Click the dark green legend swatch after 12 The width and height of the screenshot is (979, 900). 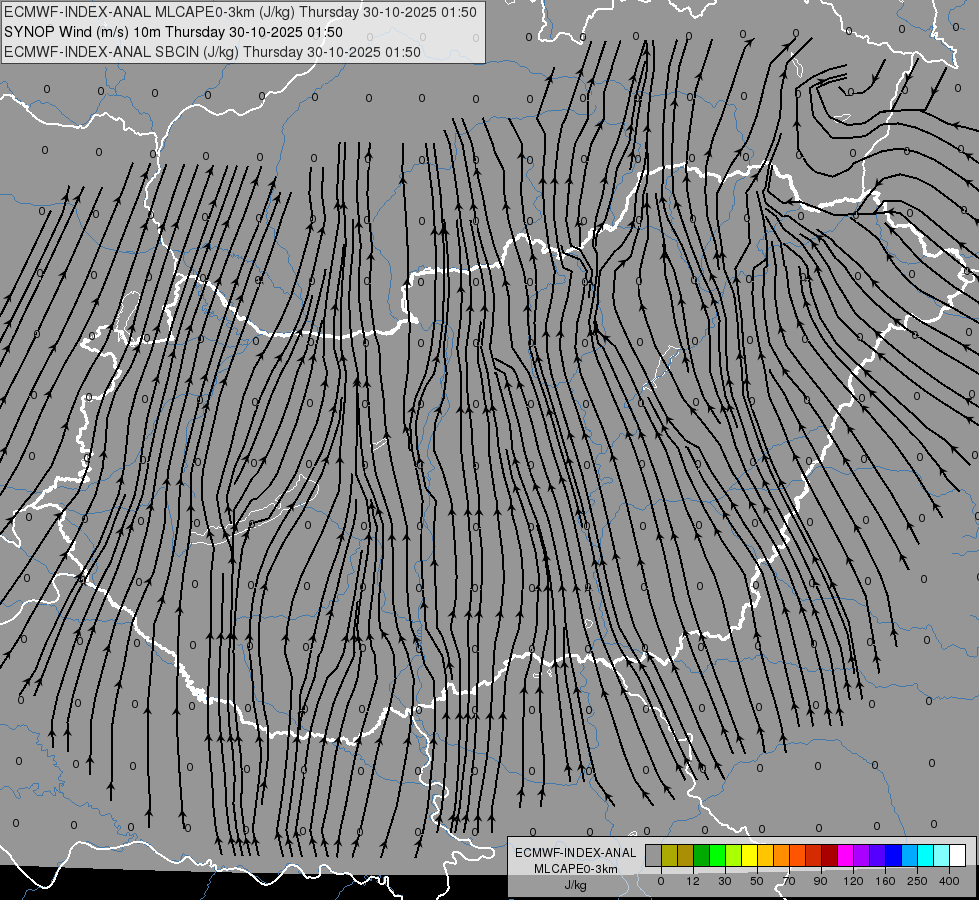701,856
